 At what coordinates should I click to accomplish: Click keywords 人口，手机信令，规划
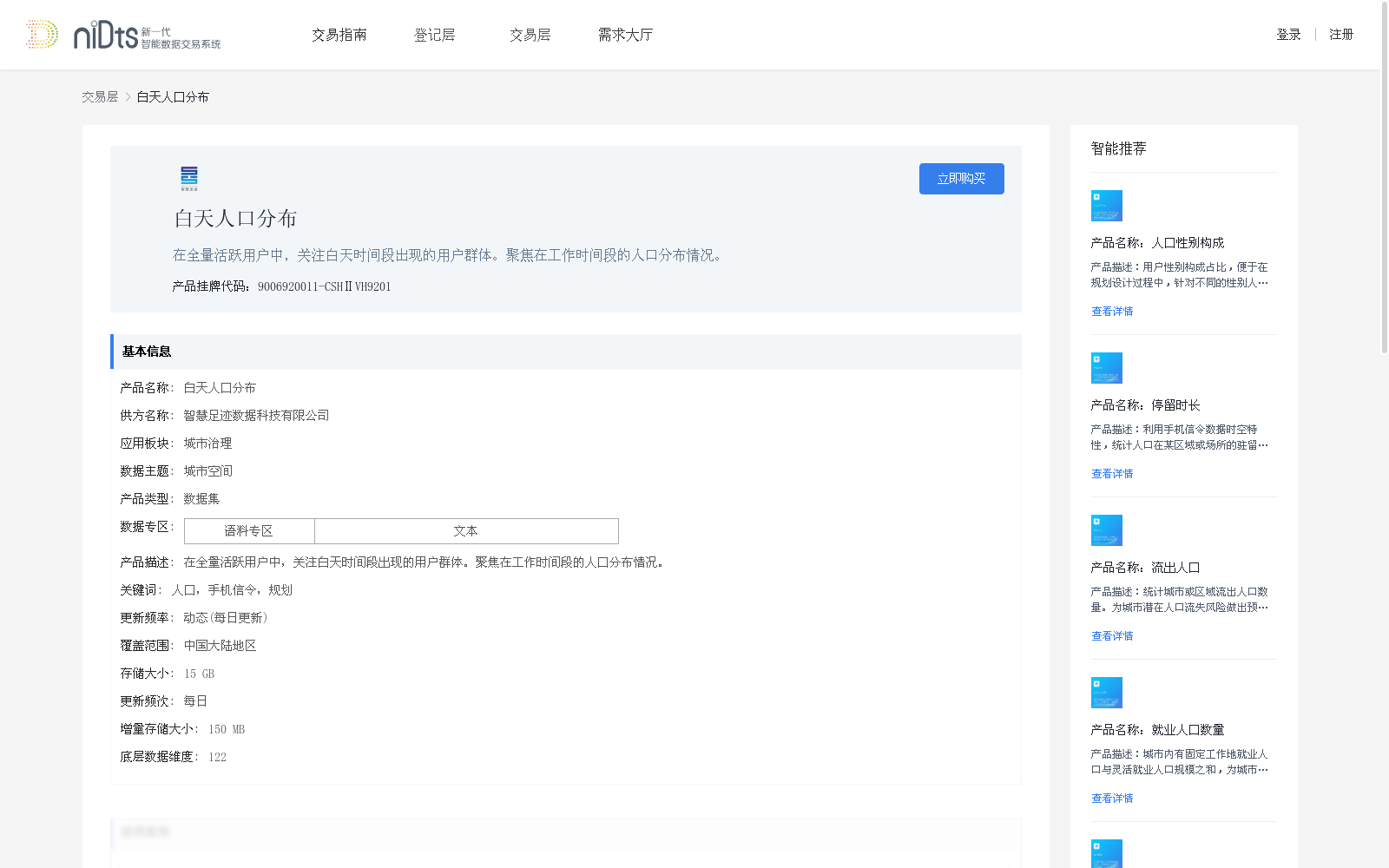click(x=232, y=590)
